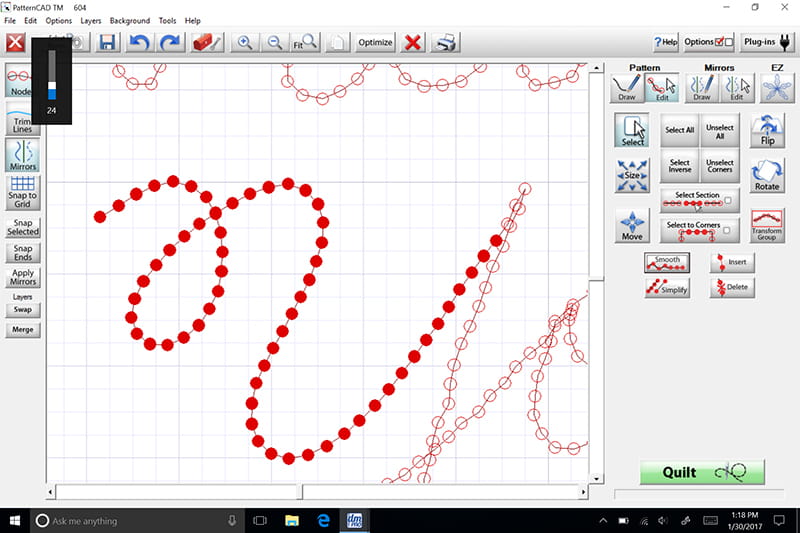
Task: Open the Options button with checkboxes
Action: 709,42
